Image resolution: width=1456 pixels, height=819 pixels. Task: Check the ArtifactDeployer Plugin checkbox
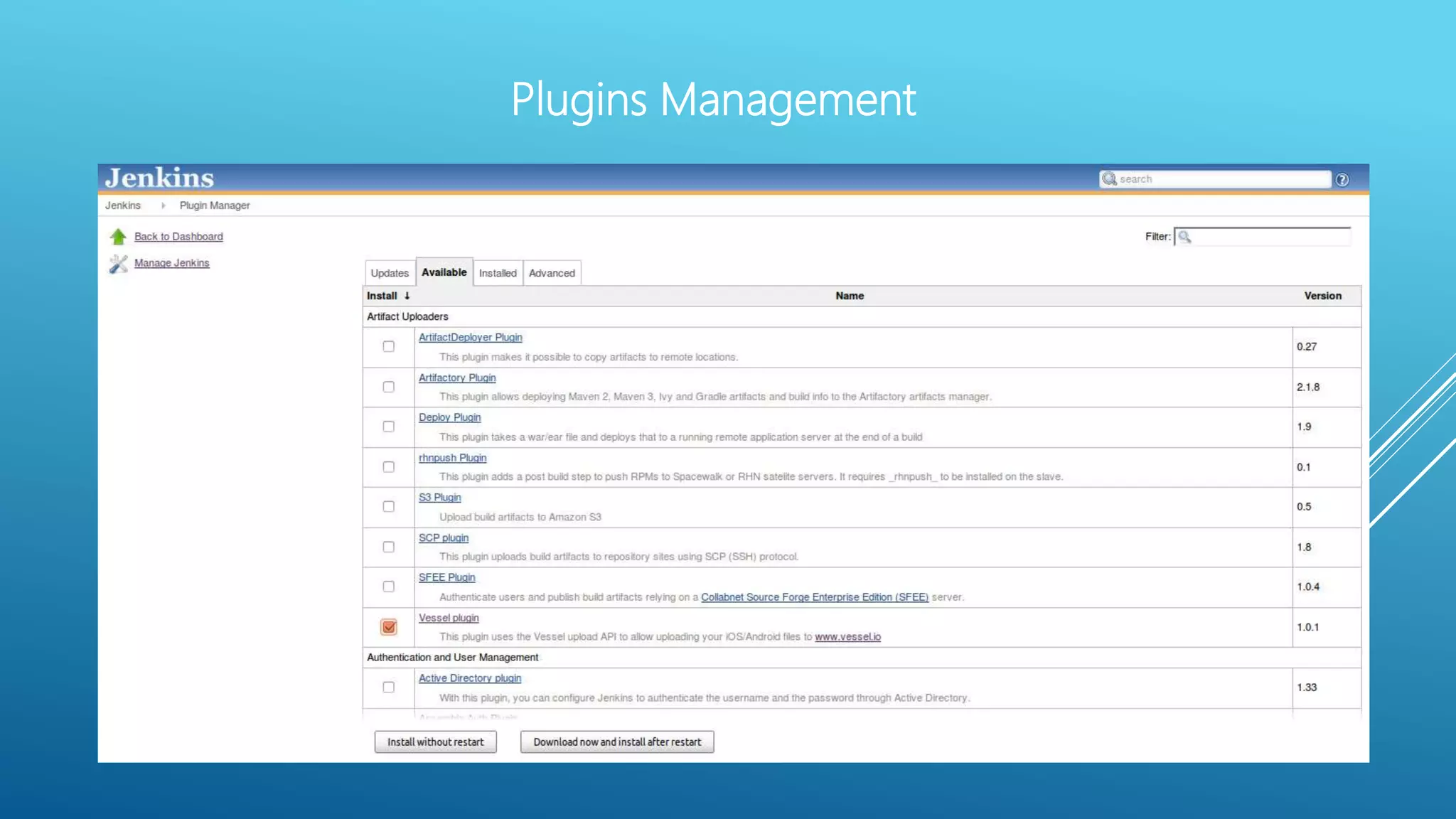[x=388, y=346]
